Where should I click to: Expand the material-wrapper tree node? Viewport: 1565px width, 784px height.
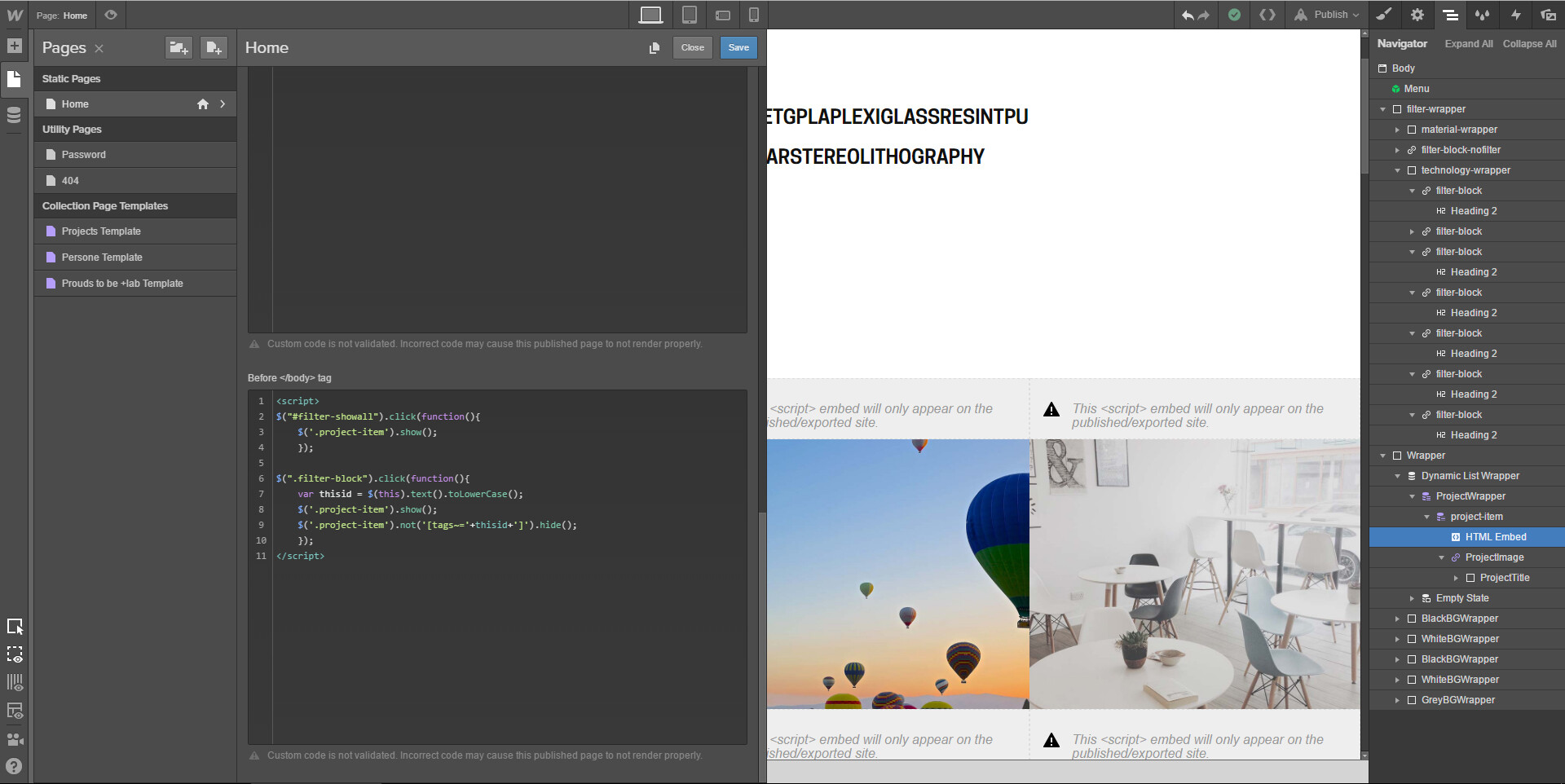tap(1397, 130)
